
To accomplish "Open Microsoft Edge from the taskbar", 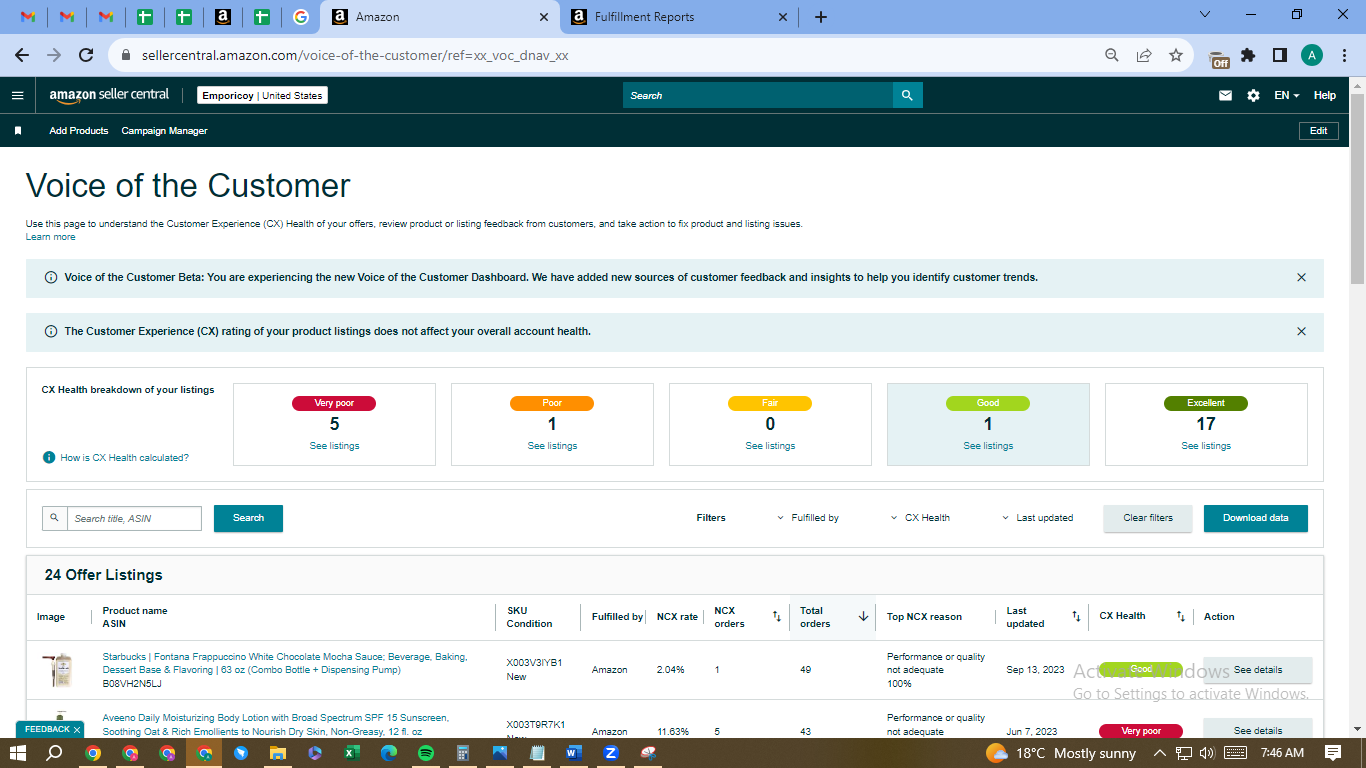I will click(x=389, y=752).
